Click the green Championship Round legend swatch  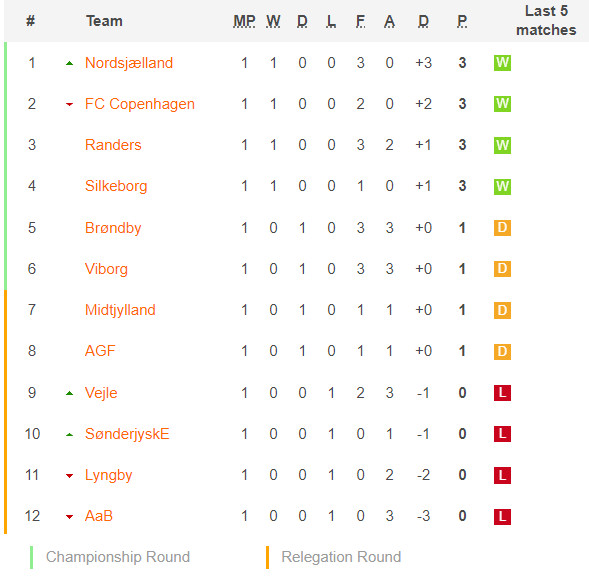tap(32, 558)
